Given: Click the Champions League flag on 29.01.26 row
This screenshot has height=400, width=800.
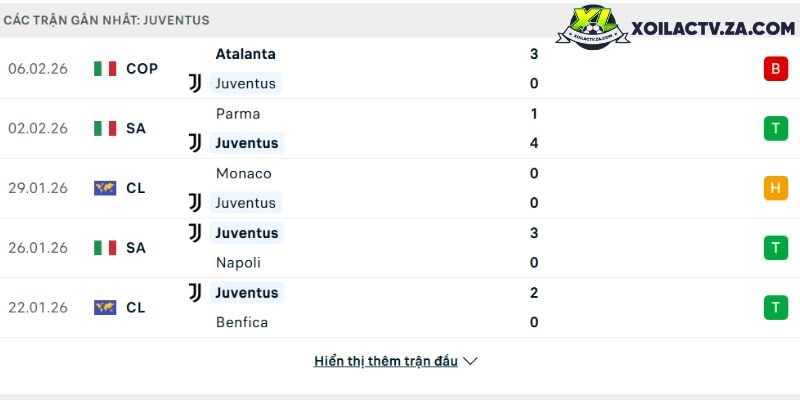Looking at the screenshot, I should tap(105, 188).
